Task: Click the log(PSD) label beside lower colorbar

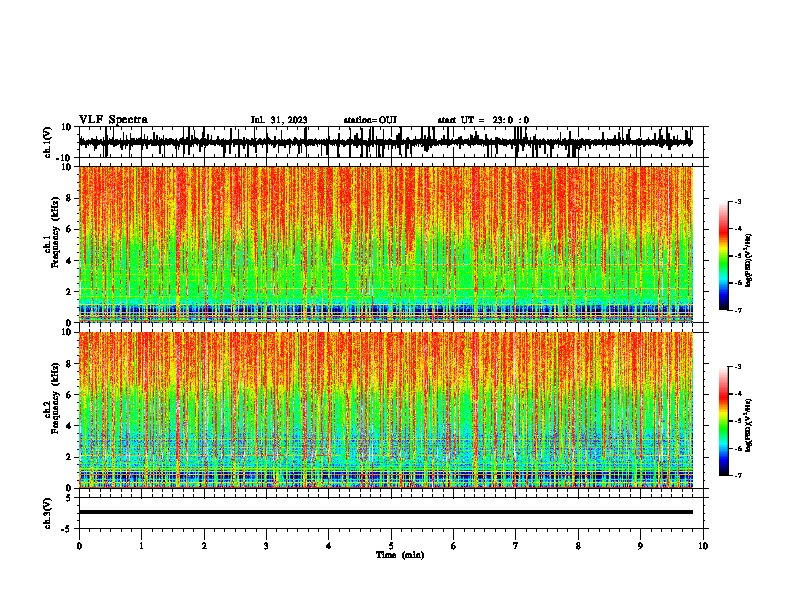Action: pyautogui.click(x=749, y=426)
